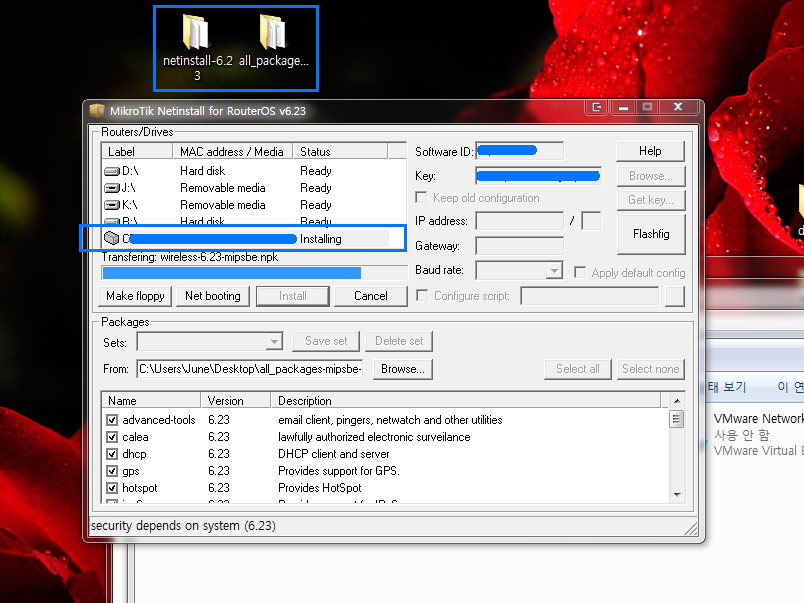Viewport: 804px width, 603px height.
Task: Click the Net booting button
Action: click(x=213, y=296)
